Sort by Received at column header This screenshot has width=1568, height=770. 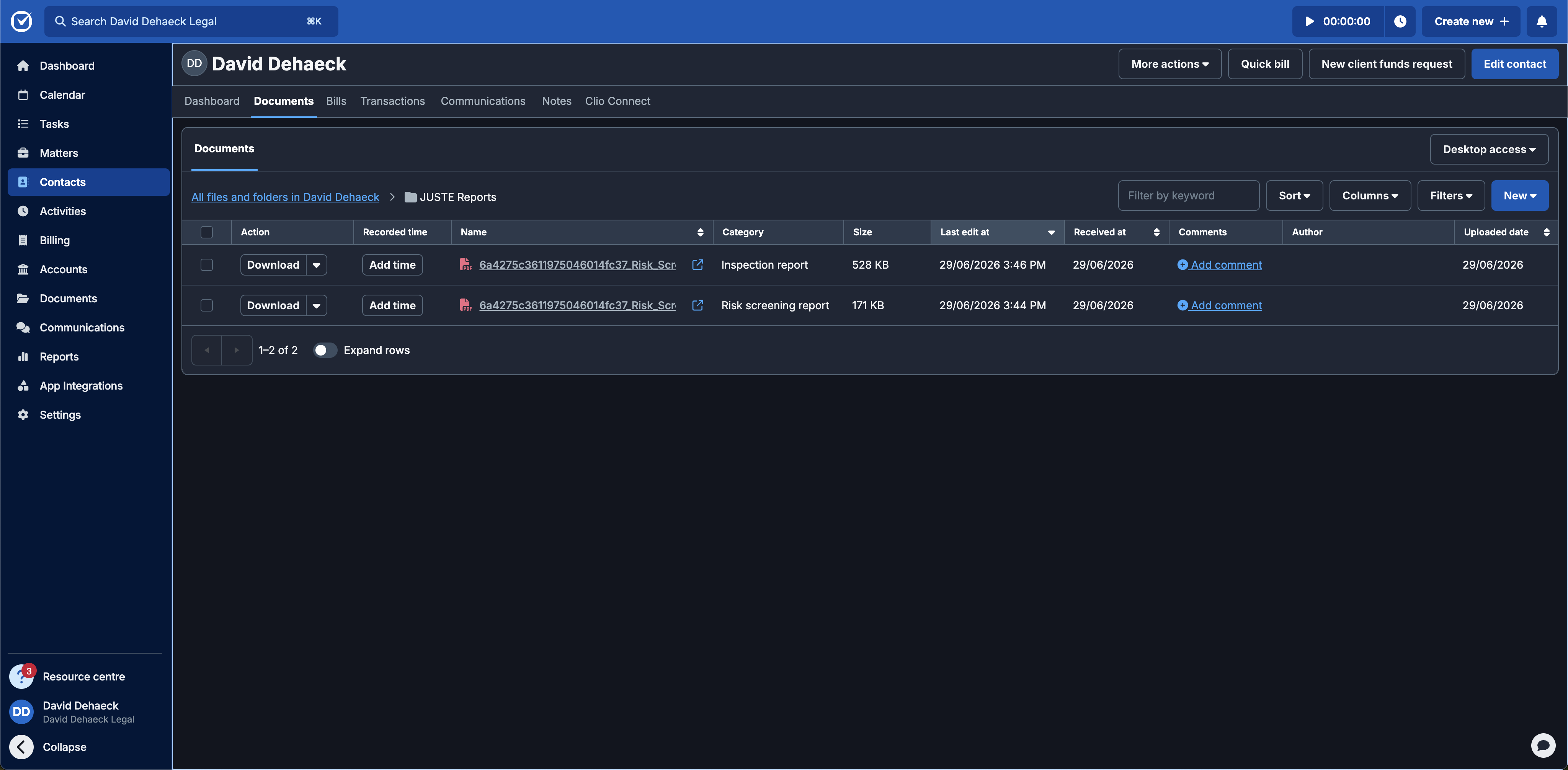[x=1116, y=232]
